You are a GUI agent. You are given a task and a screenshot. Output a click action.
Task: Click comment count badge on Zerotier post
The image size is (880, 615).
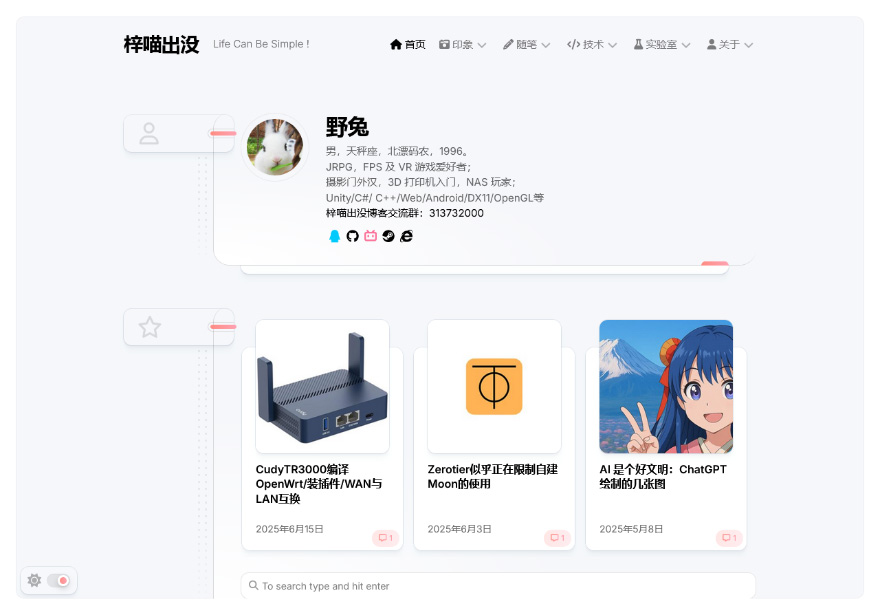(557, 538)
